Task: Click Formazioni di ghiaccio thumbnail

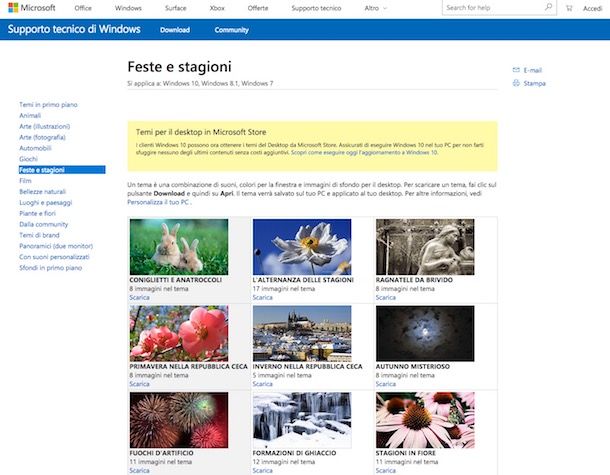Action: point(302,420)
